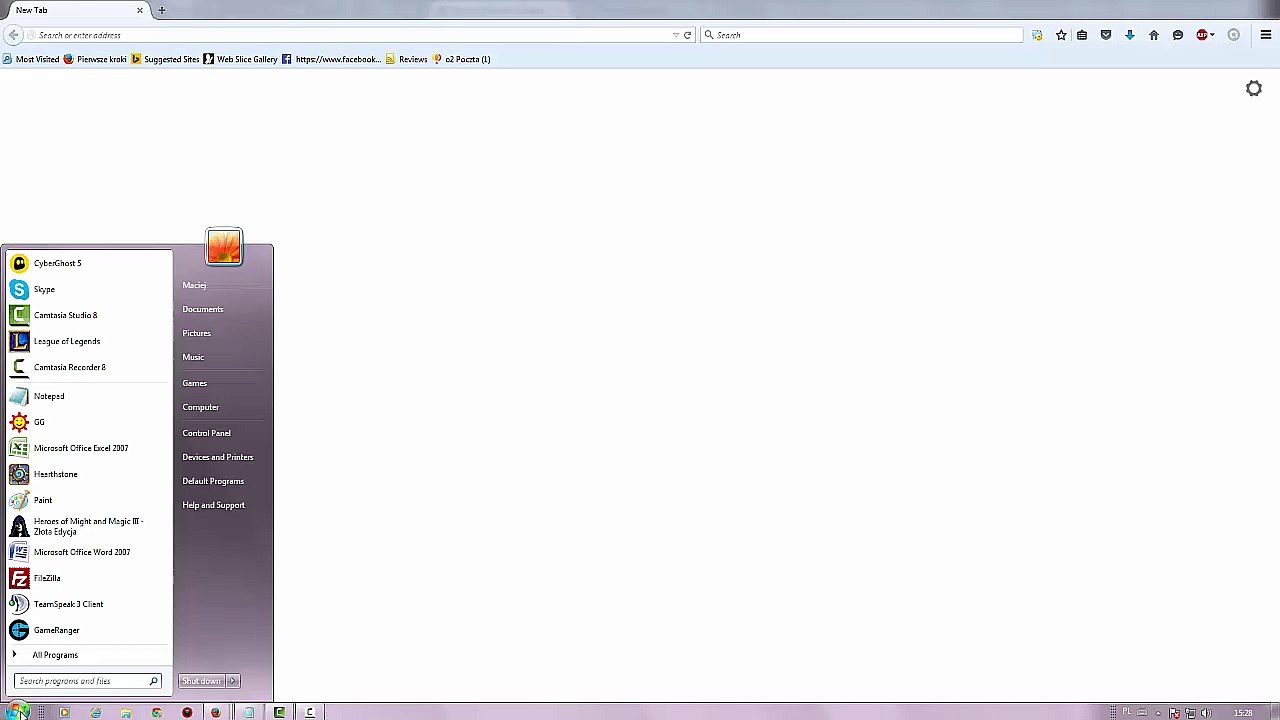Open Microsoft Office Word 2007
This screenshot has height=720, width=1280.
click(88, 552)
